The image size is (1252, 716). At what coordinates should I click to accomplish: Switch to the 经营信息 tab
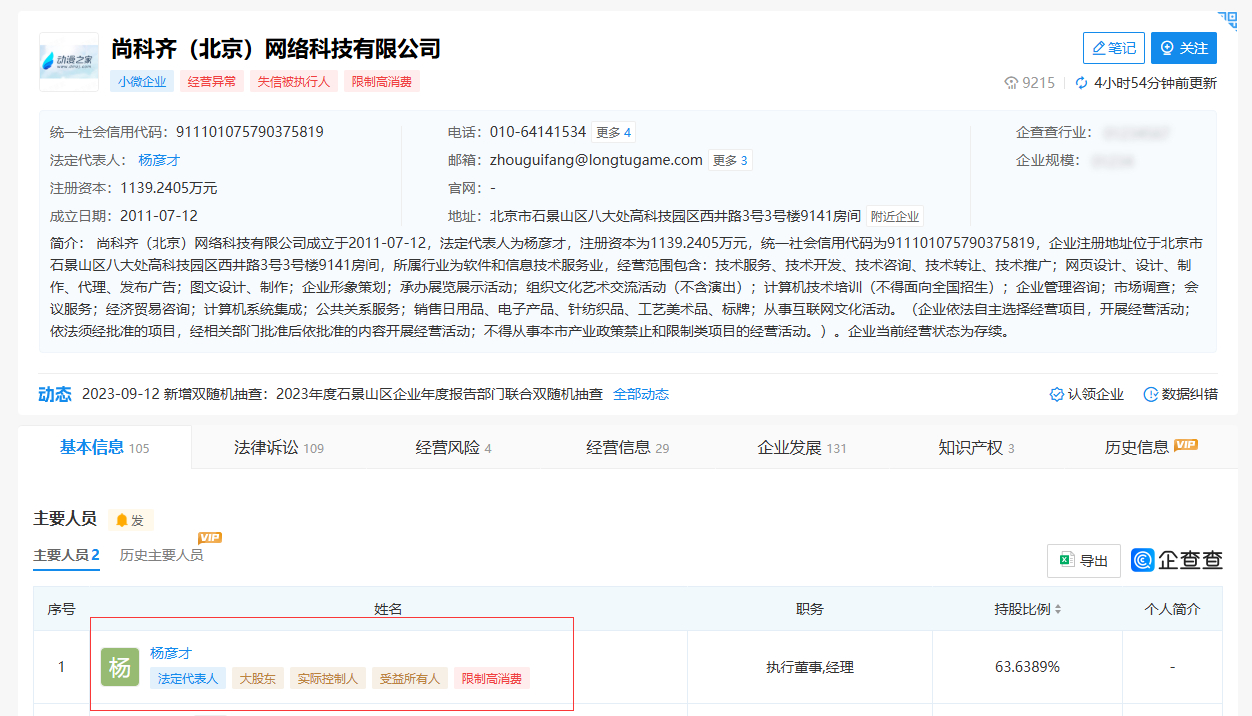click(x=627, y=448)
